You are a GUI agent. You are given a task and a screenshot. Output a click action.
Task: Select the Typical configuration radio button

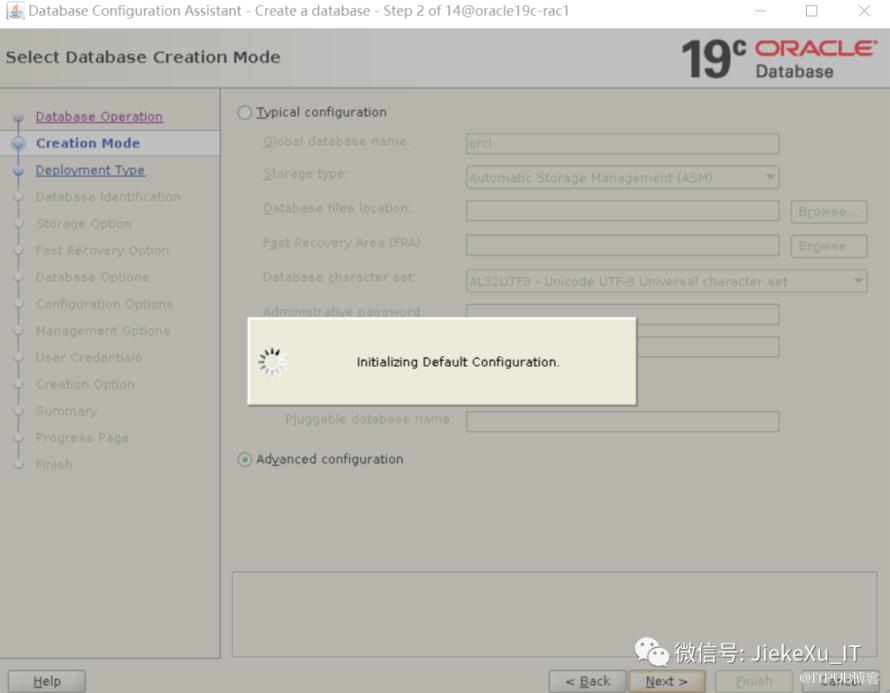244,112
